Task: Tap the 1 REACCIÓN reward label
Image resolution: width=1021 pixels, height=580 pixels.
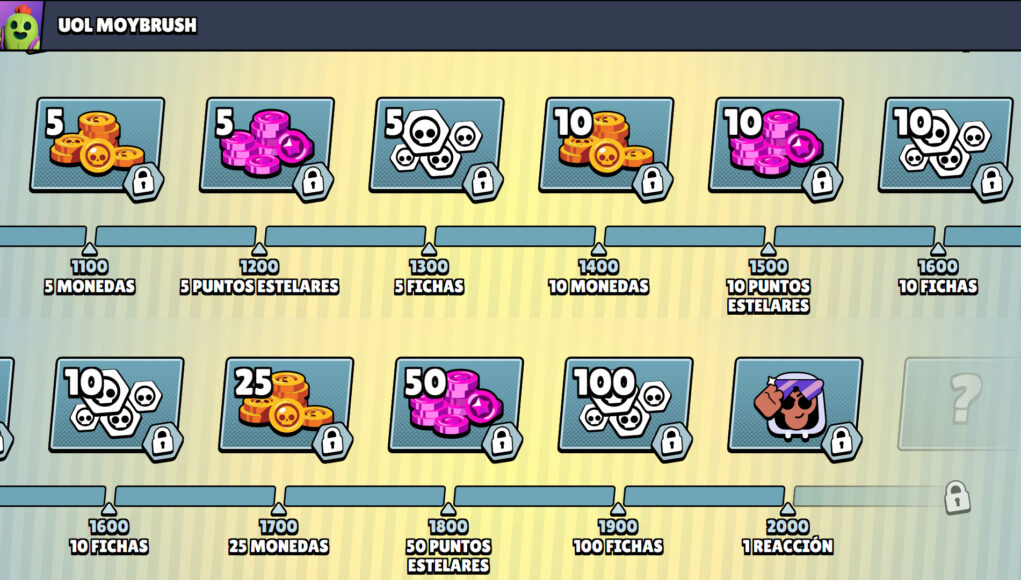Action: point(788,546)
